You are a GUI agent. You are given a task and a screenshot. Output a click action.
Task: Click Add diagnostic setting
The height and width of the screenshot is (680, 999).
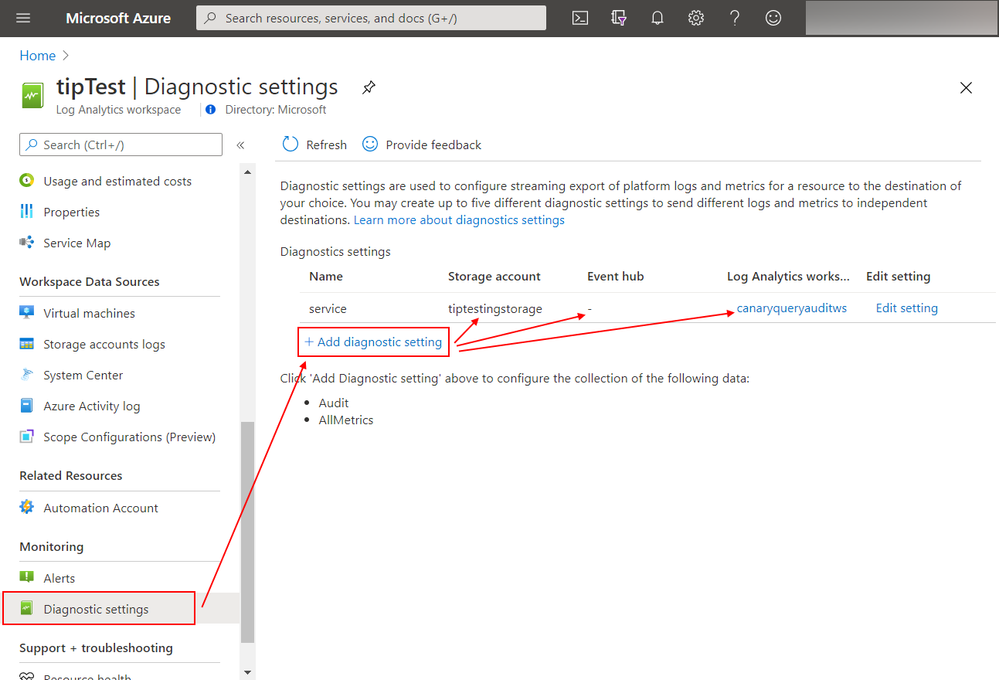click(373, 342)
